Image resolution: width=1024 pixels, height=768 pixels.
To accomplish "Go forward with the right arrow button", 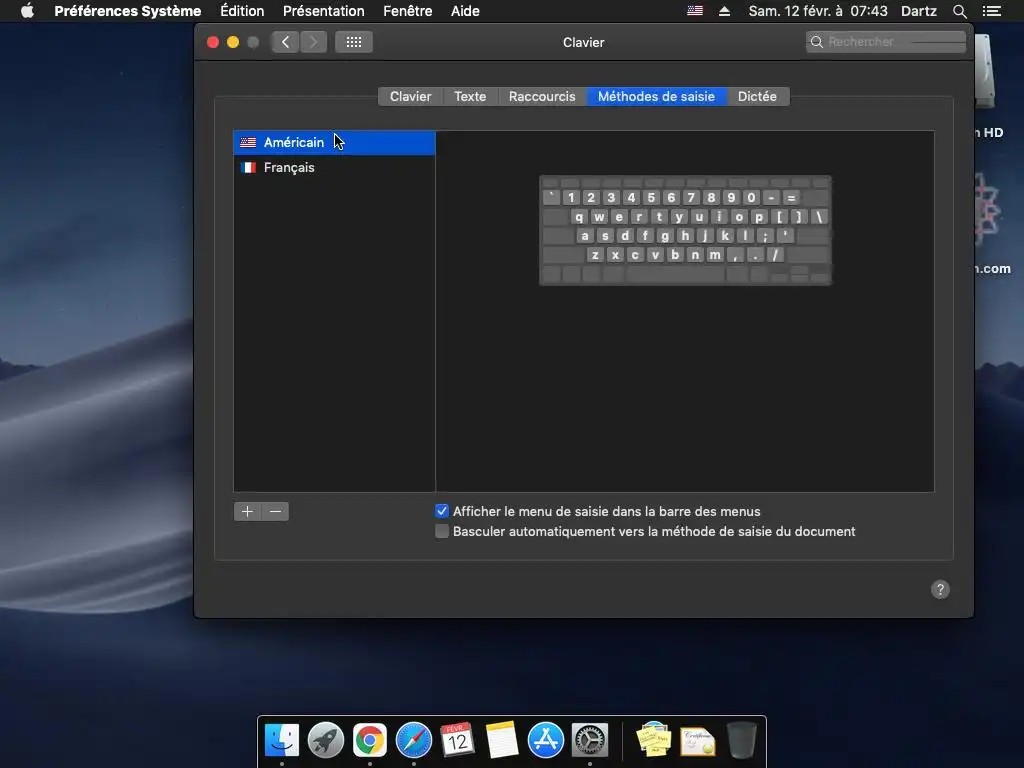I will (x=313, y=42).
